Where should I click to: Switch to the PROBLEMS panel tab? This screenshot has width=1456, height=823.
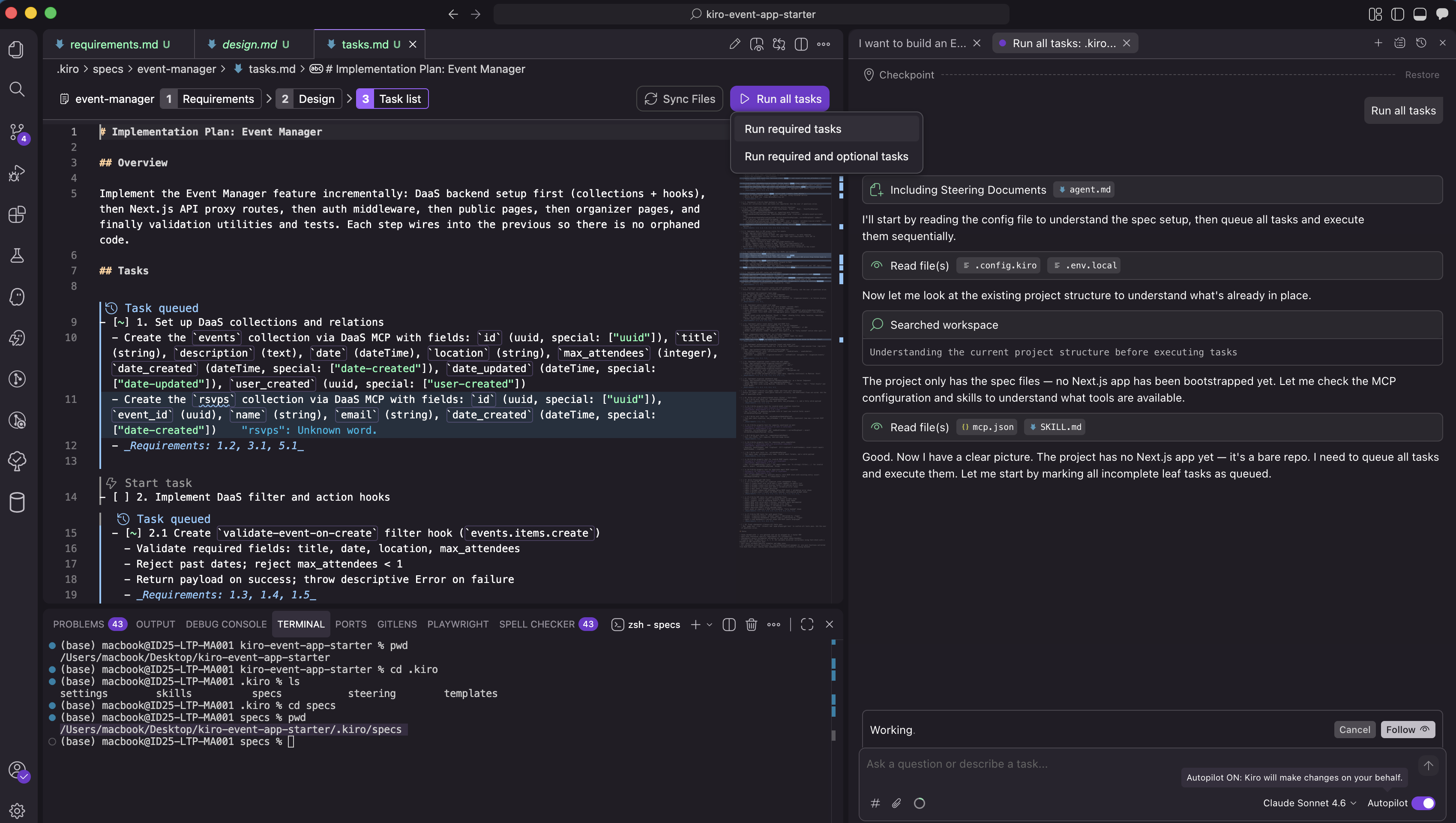(89, 624)
